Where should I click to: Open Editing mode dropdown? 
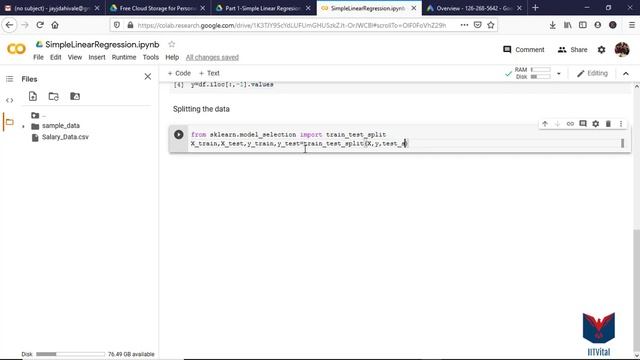[x=592, y=73]
